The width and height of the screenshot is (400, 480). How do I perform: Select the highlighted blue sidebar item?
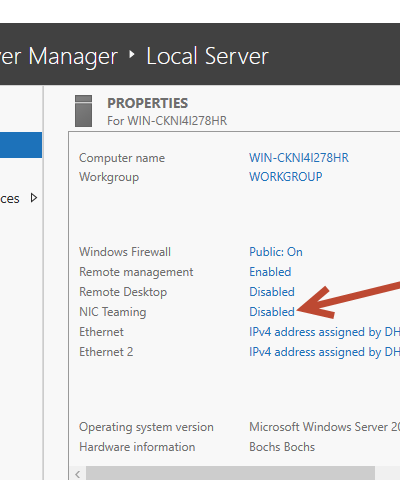pos(21,145)
